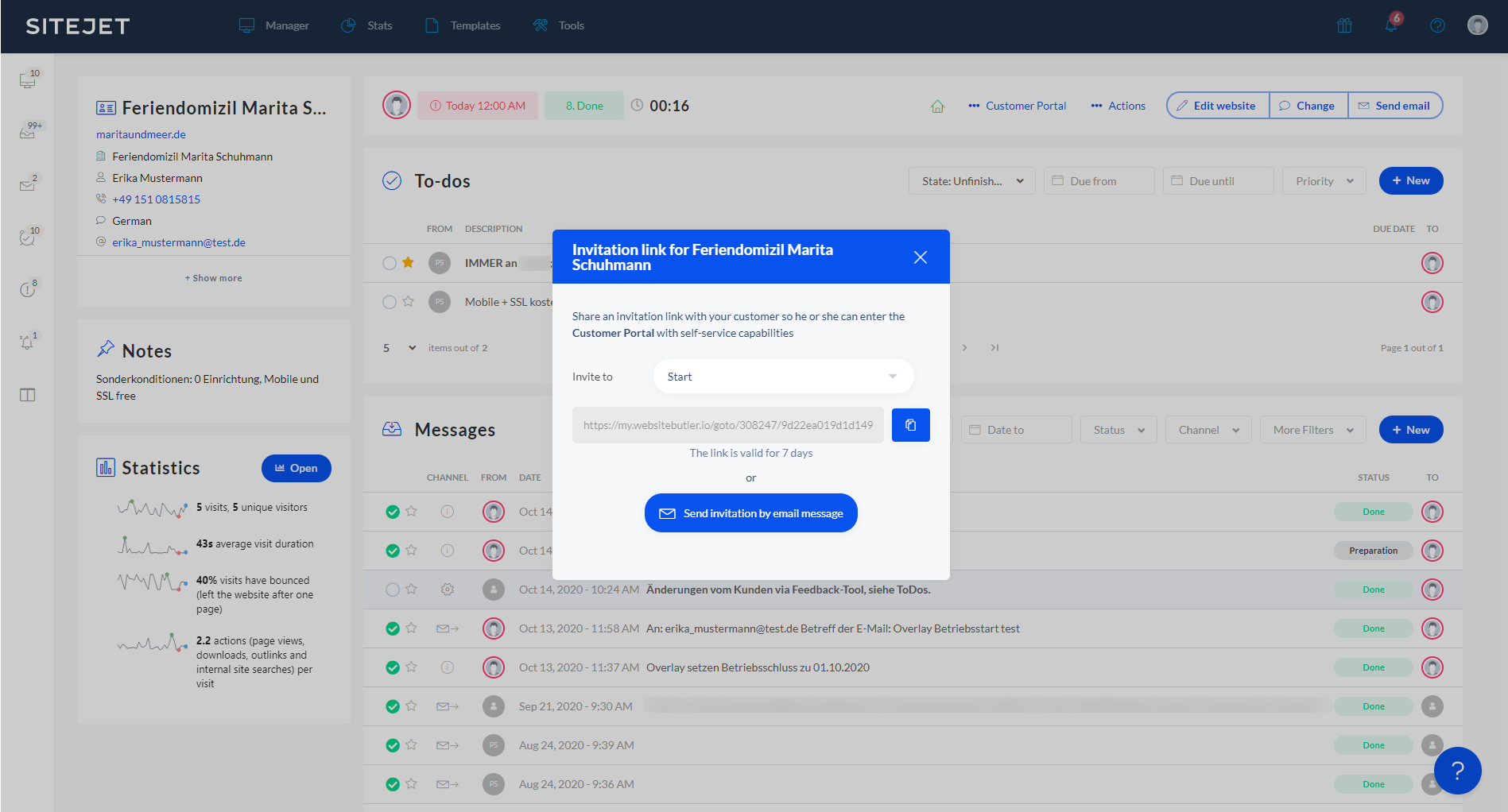Click the home icon next to Customer Portal
The width and height of the screenshot is (1508, 812).
937,106
